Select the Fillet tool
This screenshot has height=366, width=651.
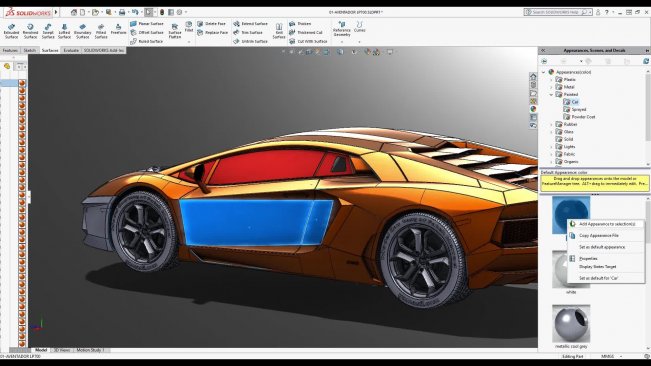click(x=189, y=27)
